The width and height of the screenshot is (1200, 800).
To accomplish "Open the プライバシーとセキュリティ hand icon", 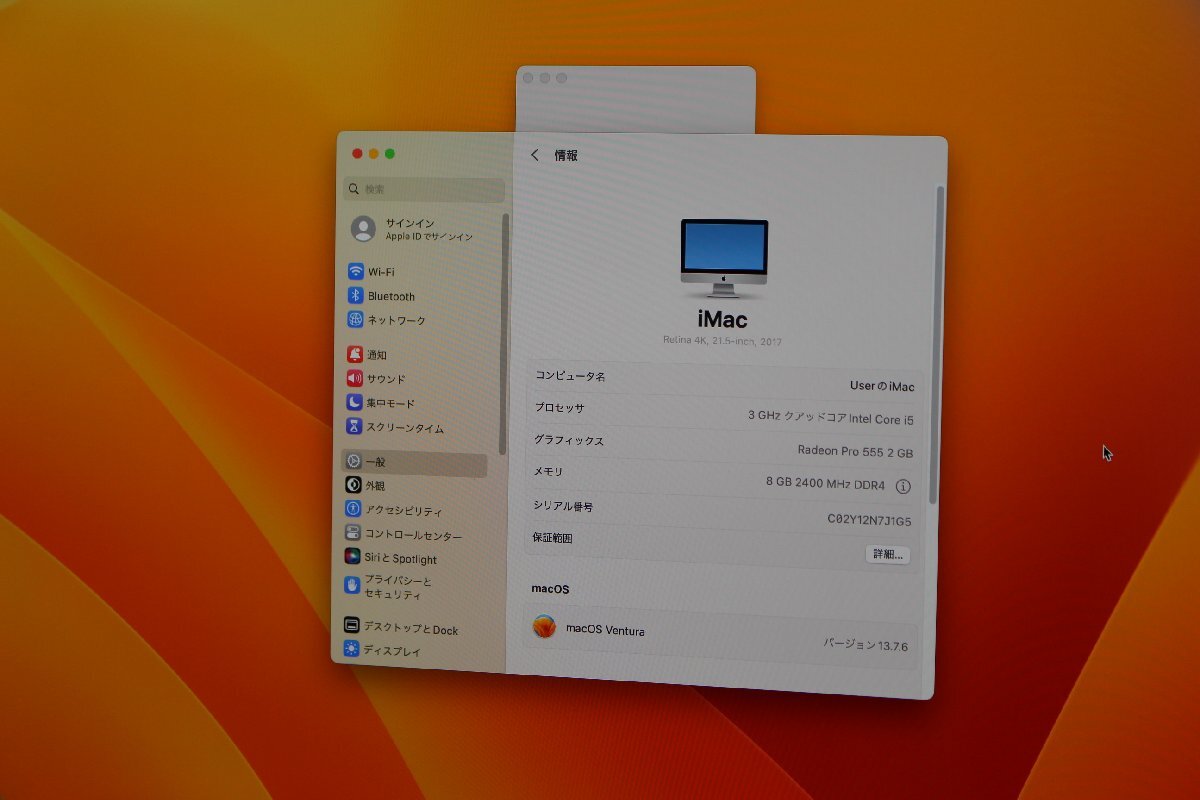I will coord(352,585).
